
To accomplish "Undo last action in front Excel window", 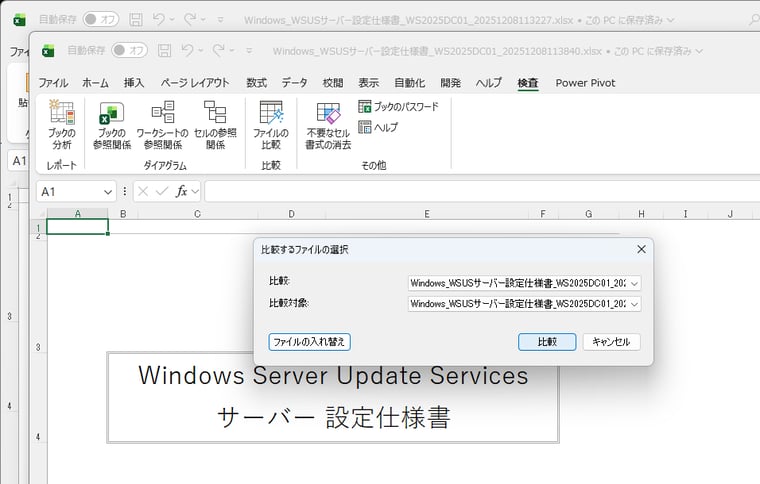I will [x=187, y=50].
